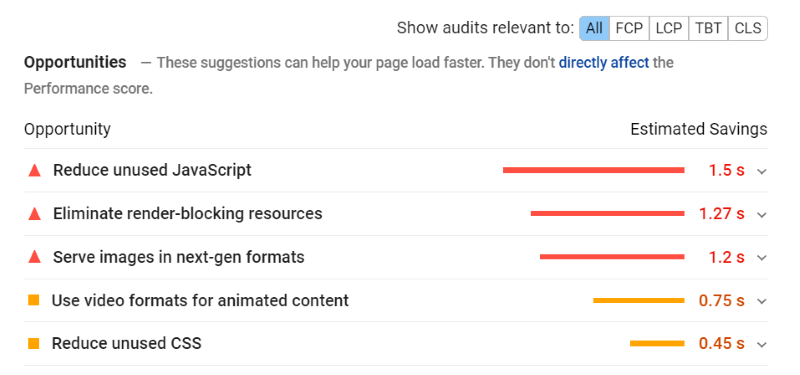800x375 pixels.
Task: Click the 0.45 s savings bar
Action: point(657,344)
